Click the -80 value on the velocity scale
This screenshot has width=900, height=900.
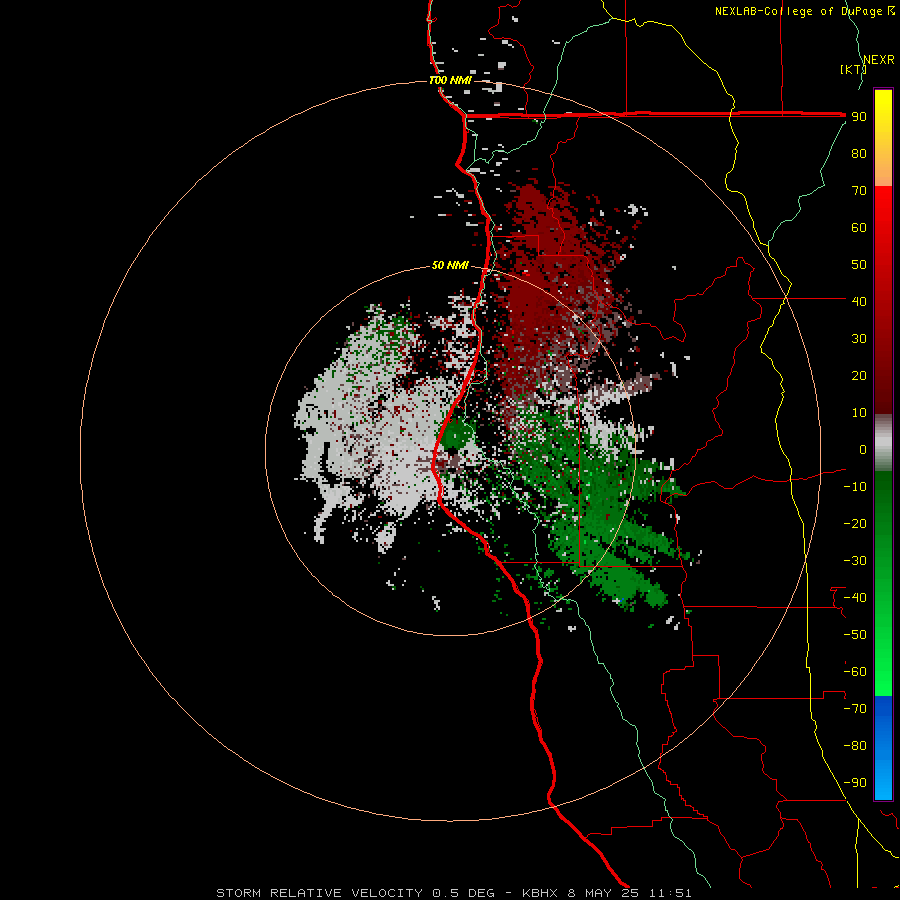pyautogui.click(x=855, y=746)
